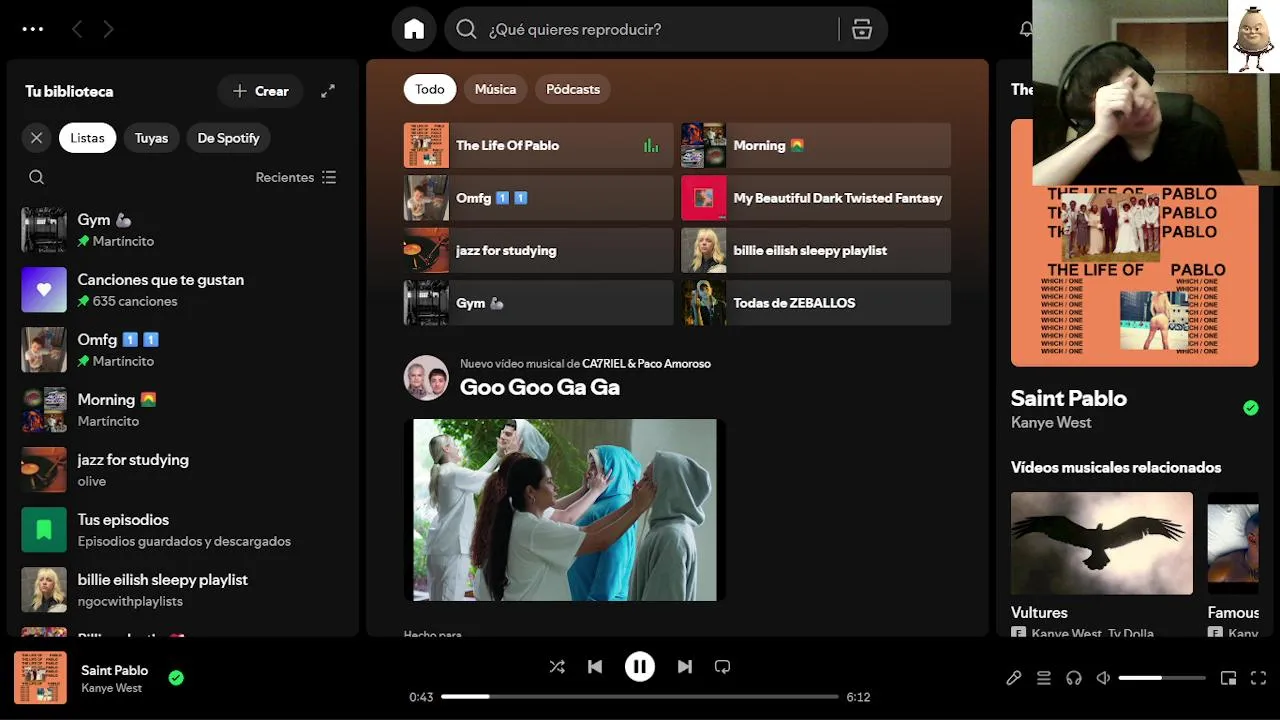
Task: Open billie eilish sleepy playlist home card
Action: point(816,250)
